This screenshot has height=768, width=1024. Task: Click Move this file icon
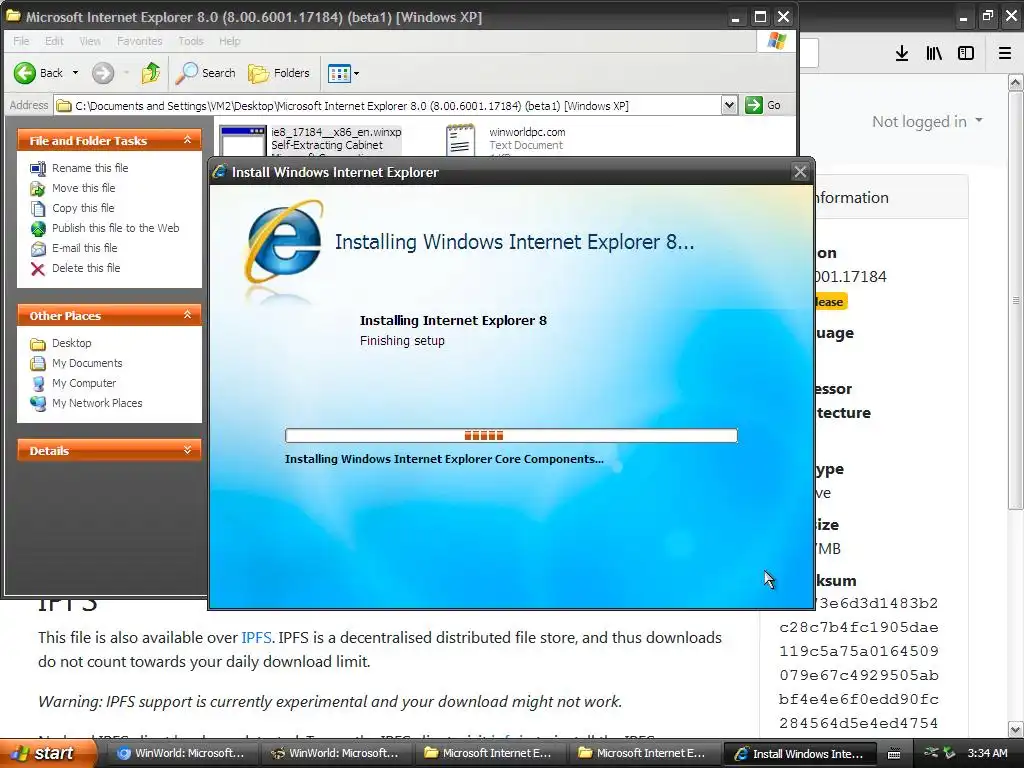(38, 189)
